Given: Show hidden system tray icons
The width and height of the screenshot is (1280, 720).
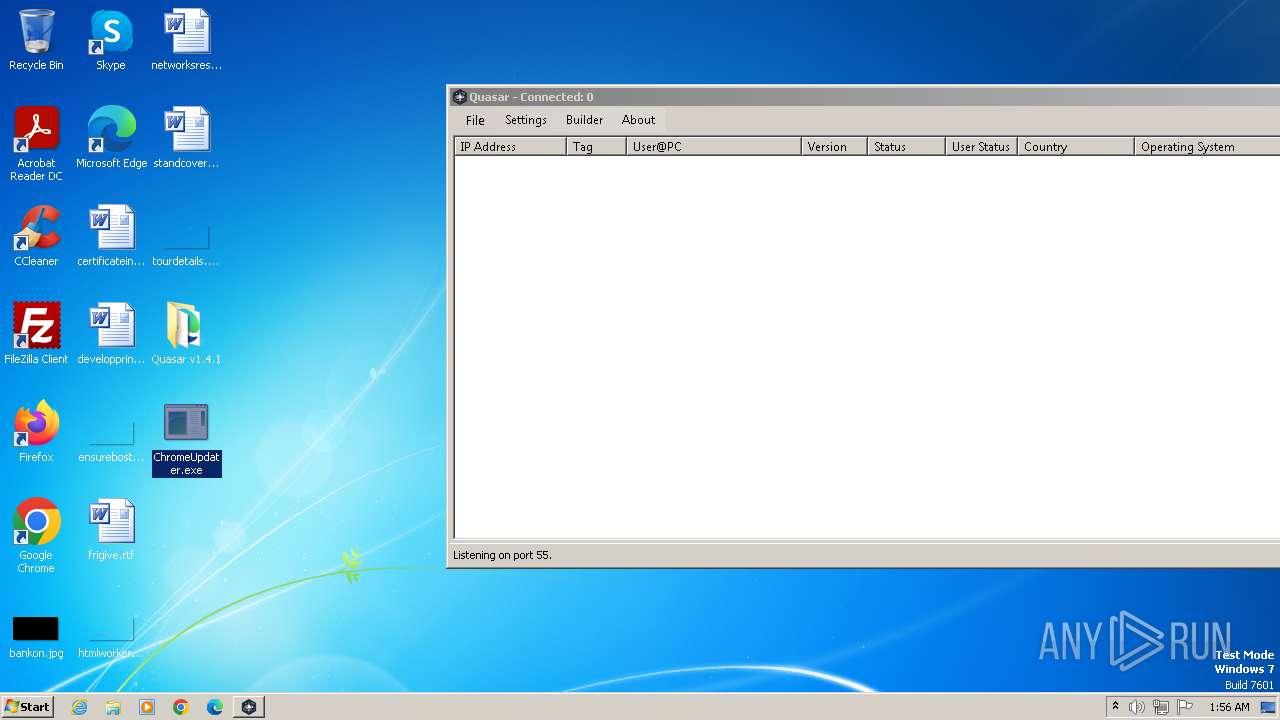Looking at the screenshot, I should (x=1115, y=707).
